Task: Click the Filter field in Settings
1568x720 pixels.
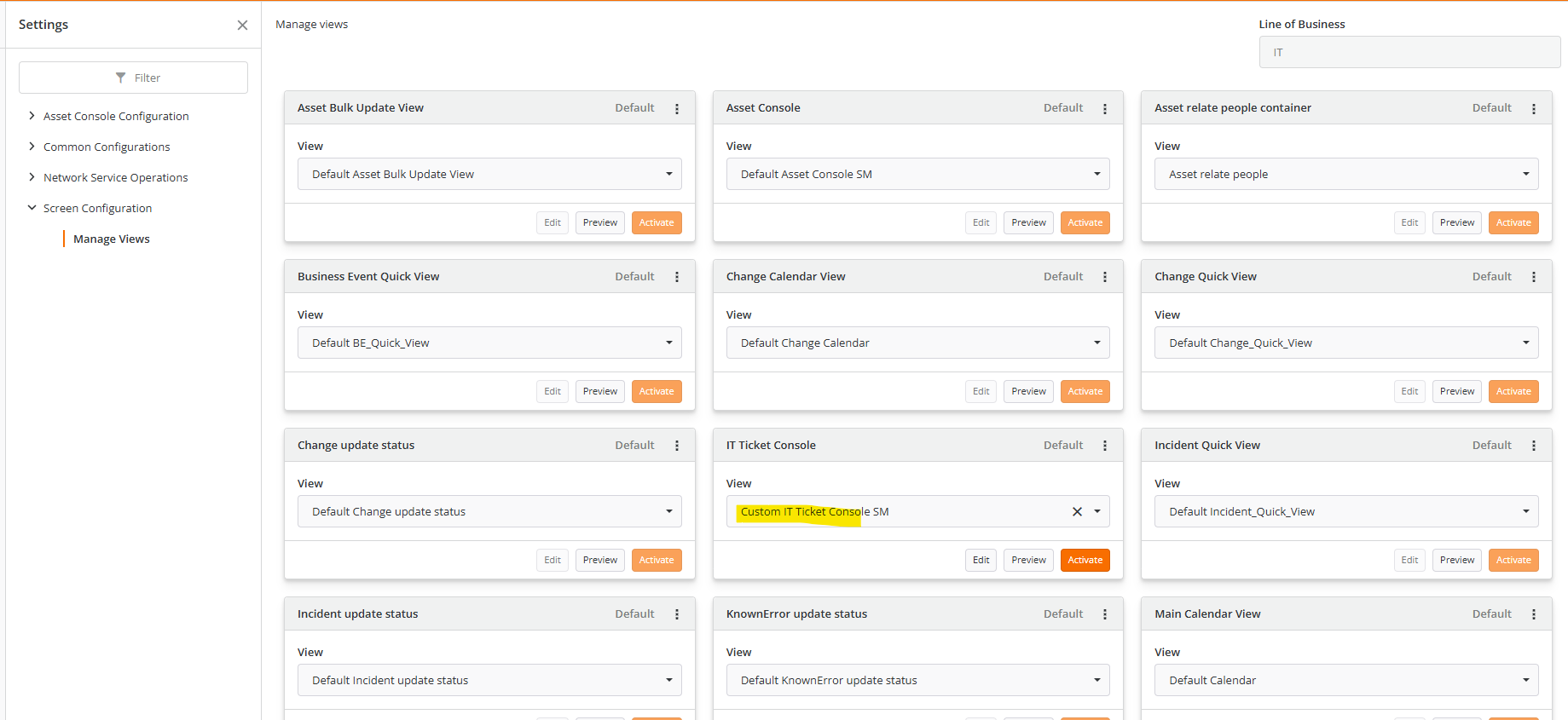Action: coord(133,78)
